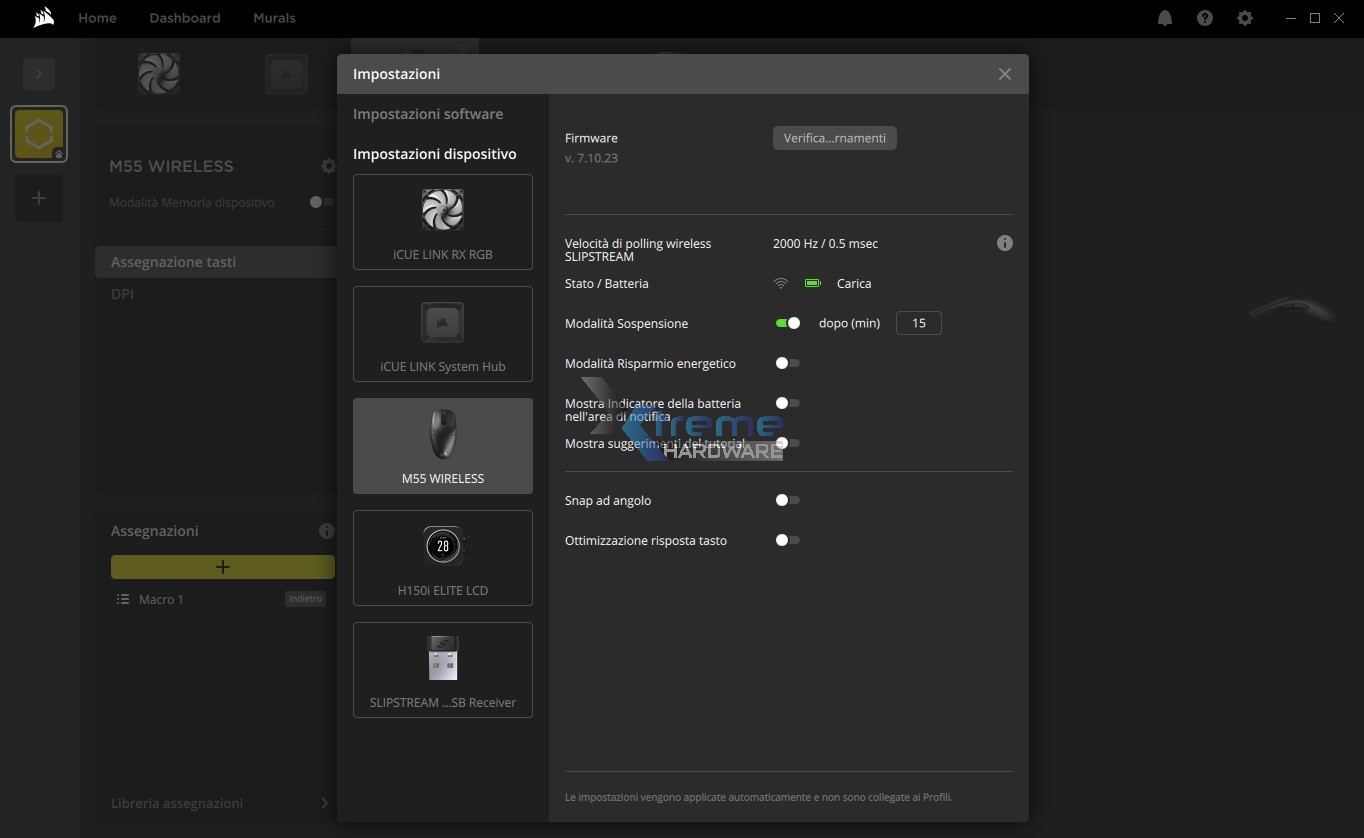Toggle Ottimizzazione risposta tasto switch
The height and width of the screenshot is (838, 1364).
tap(788, 540)
